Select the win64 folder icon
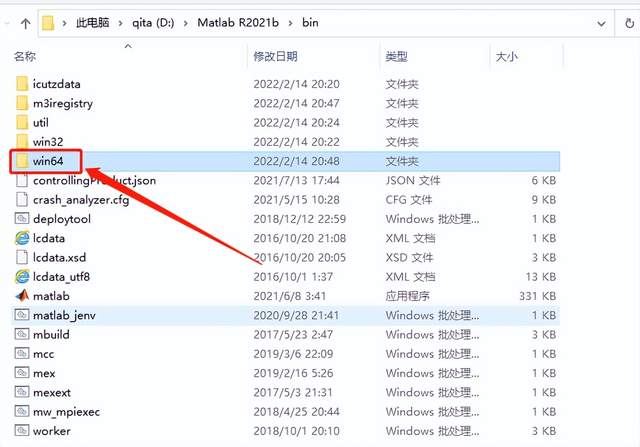Viewport: 640px width, 447px height. [x=22, y=161]
